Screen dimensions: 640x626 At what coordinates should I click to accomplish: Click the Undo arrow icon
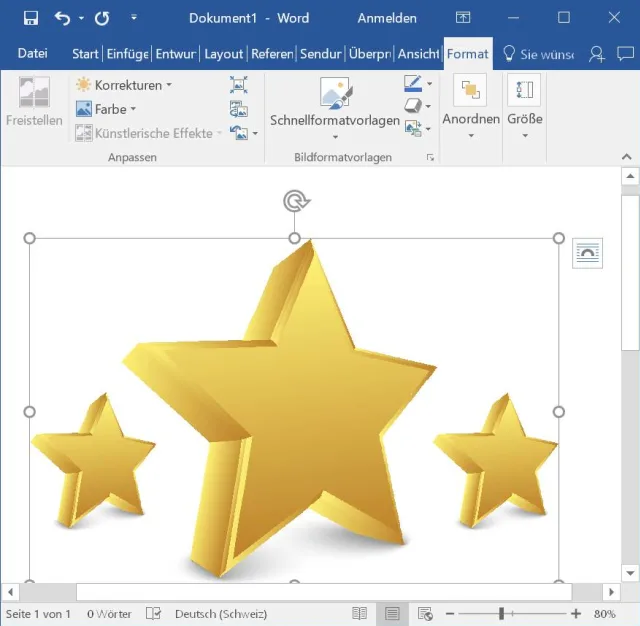(63, 18)
